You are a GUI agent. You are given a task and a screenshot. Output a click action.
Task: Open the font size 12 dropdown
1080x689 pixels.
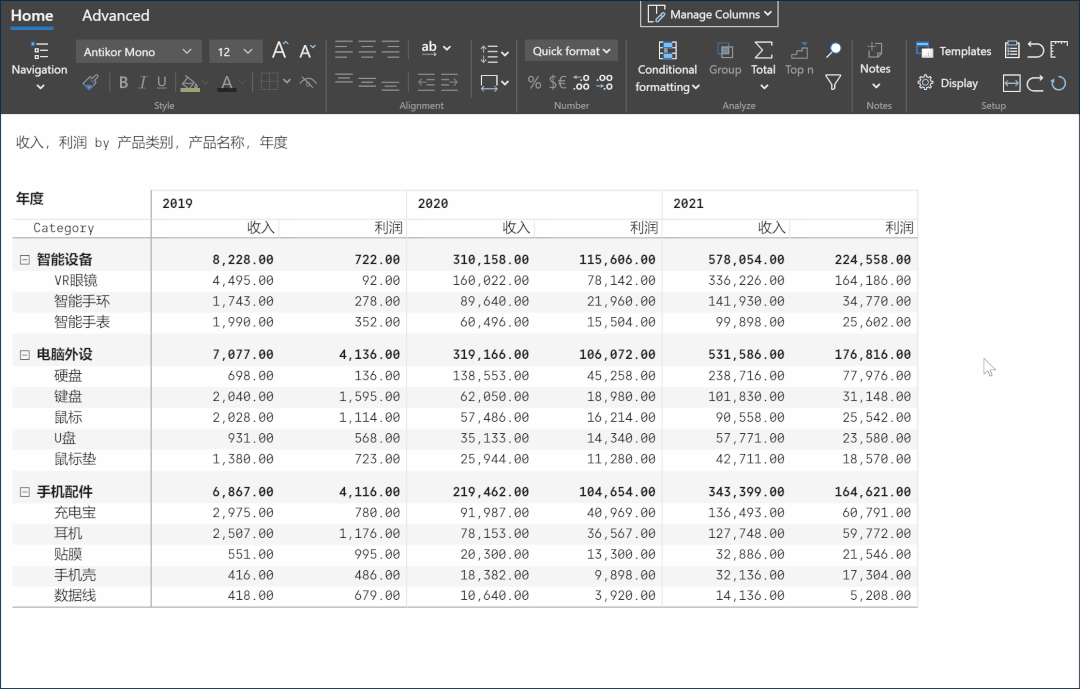pos(236,52)
